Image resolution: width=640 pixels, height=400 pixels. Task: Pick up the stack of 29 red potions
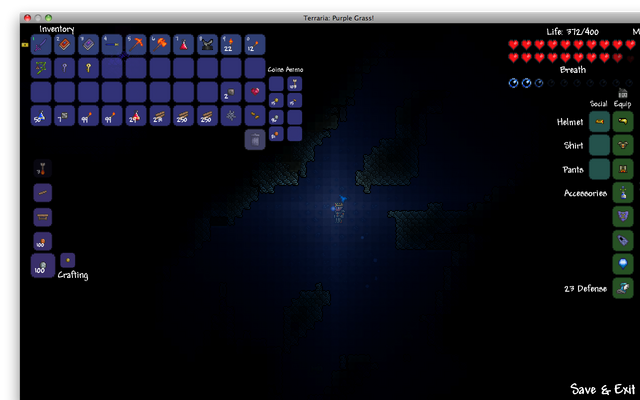(136, 116)
